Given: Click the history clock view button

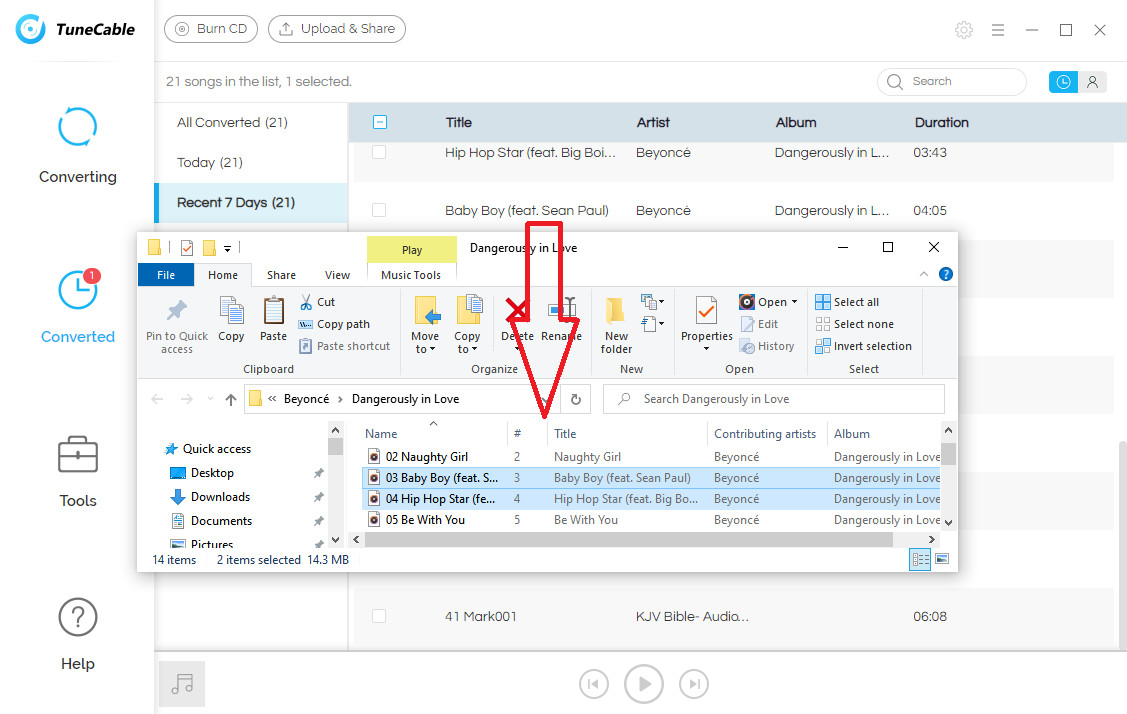Looking at the screenshot, I should [1063, 82].
